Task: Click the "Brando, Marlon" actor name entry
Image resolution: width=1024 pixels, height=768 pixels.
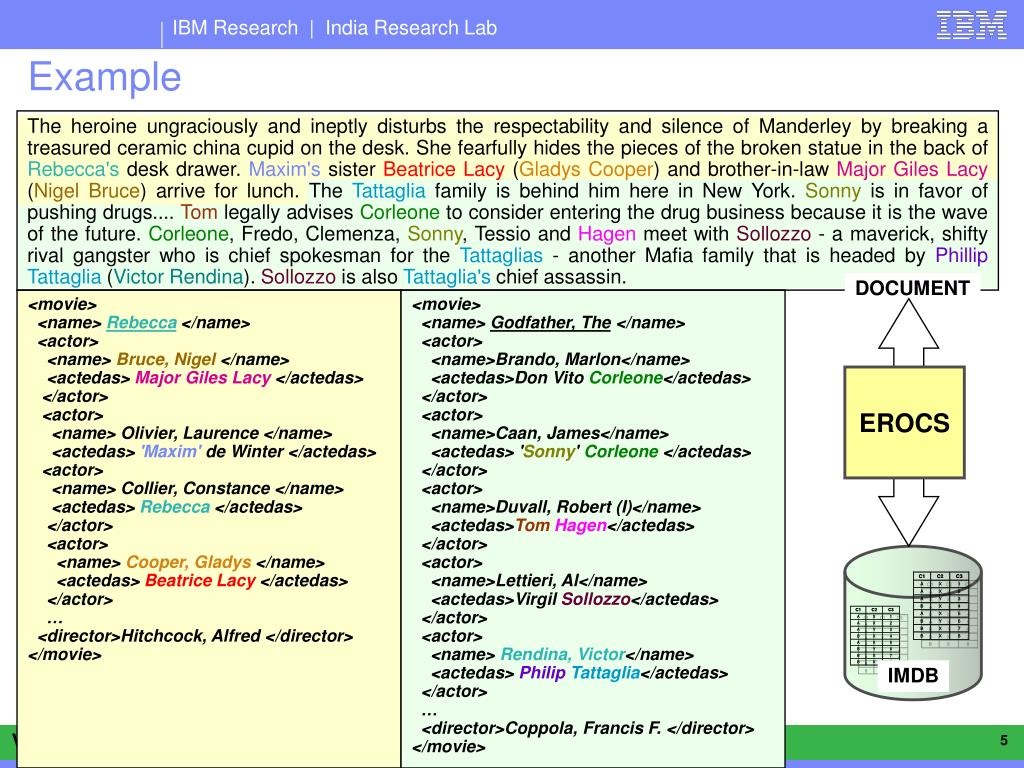Action: (558, 360)
